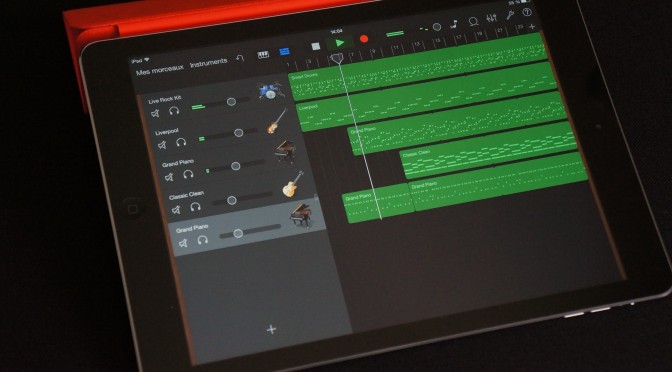Tap the playhead handle on the ruler
The image size is (672, 372).
click(338, 58)
